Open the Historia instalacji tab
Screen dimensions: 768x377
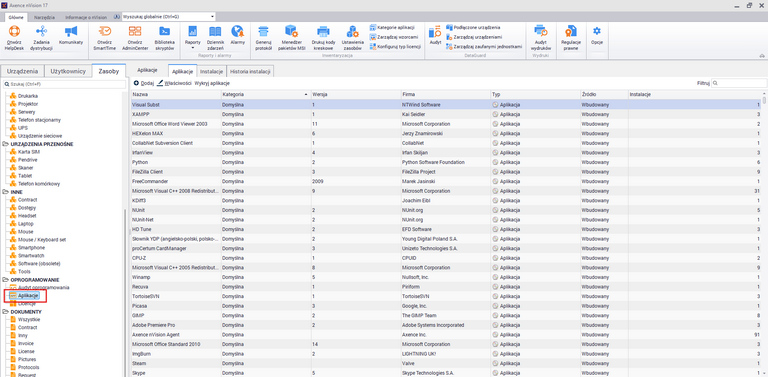[x=250, y=71]
